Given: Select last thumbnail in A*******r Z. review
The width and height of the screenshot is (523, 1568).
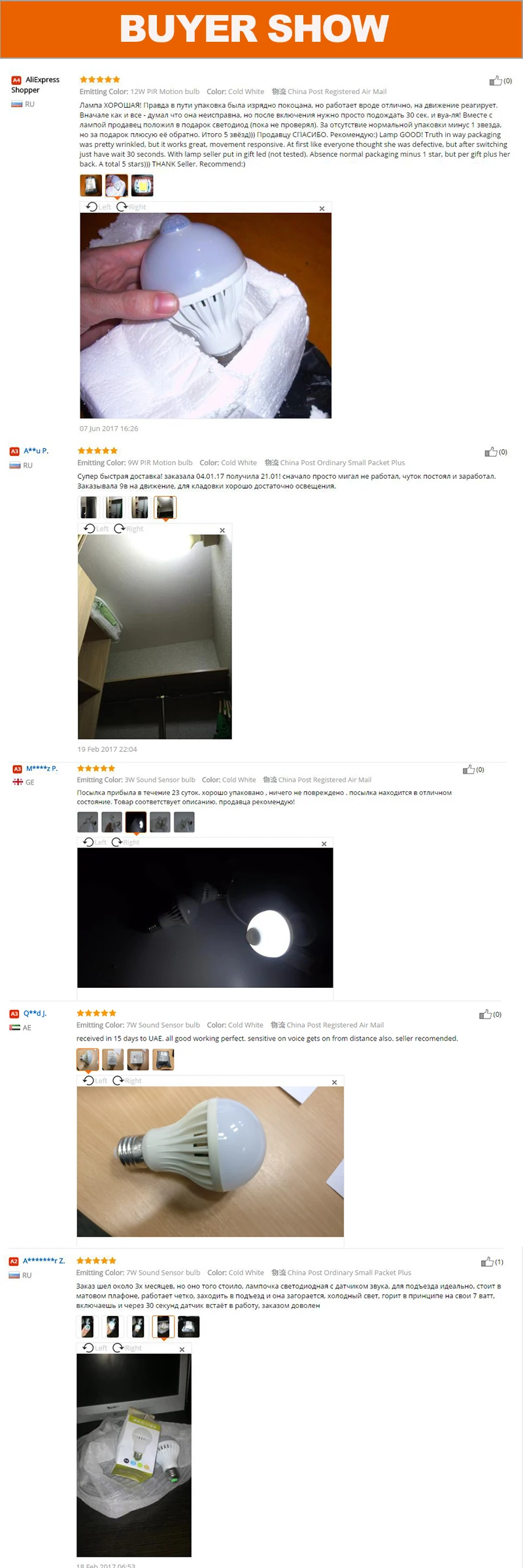Looking at the screenshot, I should 189,1326.
